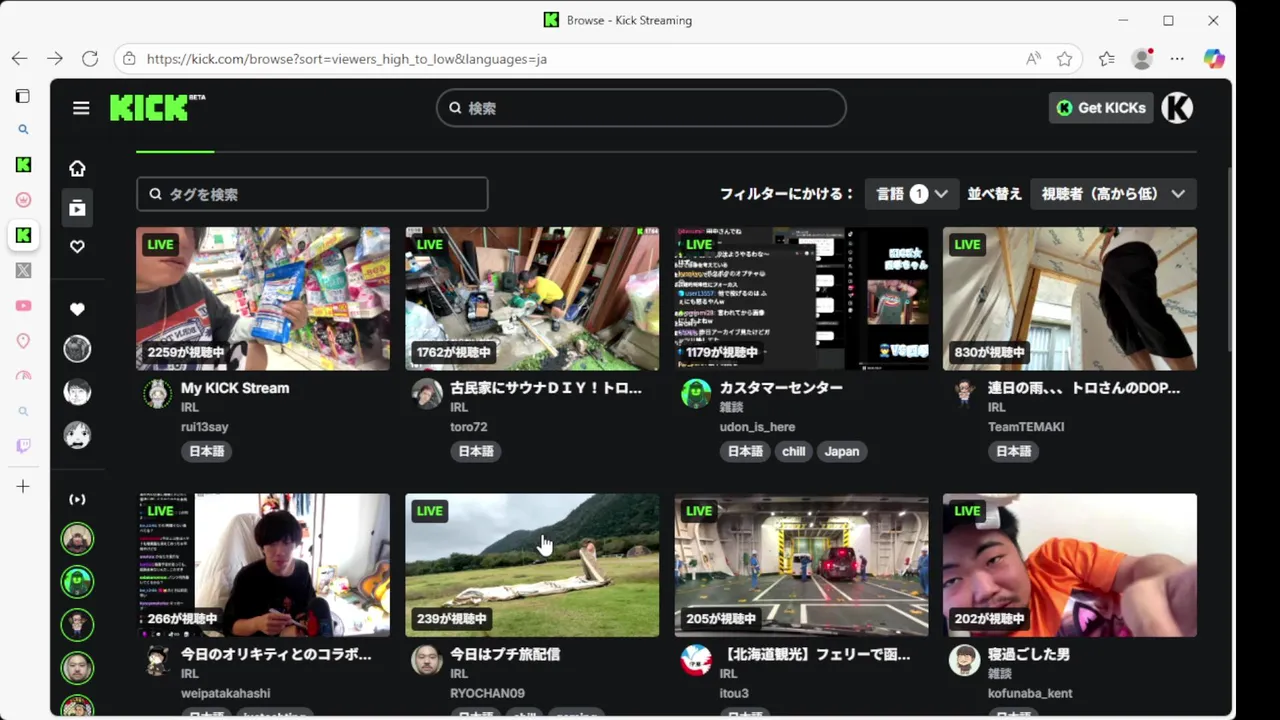This screenshot has height=720, width=1280.
Task: Go to Kick home icon in sidebar
Action: pos(77,168)
